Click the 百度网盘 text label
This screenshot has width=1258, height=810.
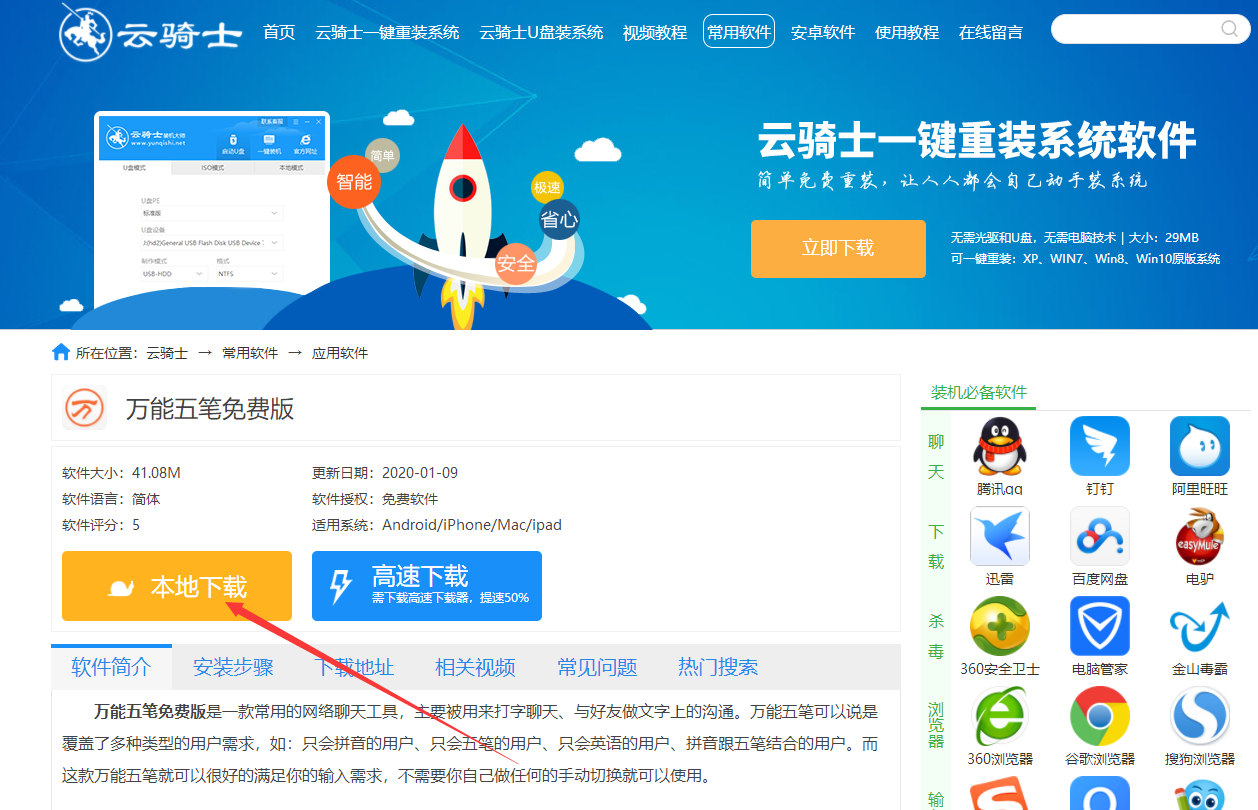point(1100,579)
